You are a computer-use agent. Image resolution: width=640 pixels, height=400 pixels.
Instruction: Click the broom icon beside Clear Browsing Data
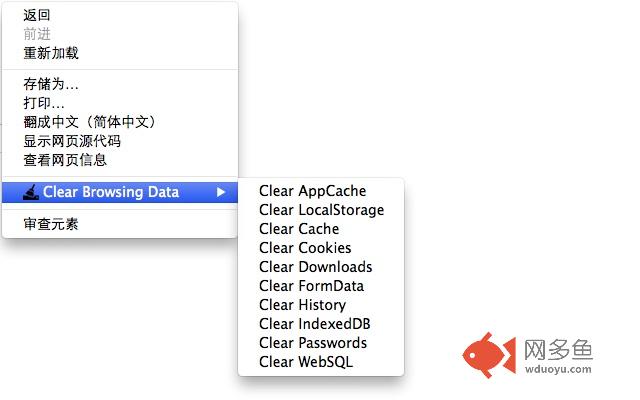coord(31,192)
